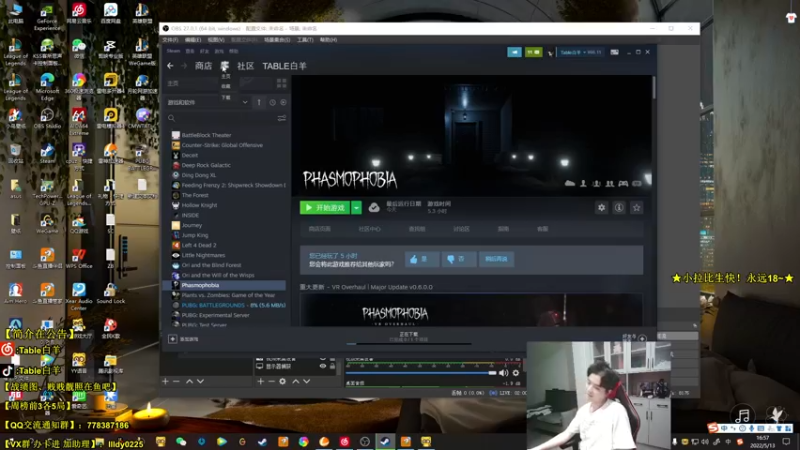800x450 pixels.
Task: Open the OBS 工具(T) menu
Action: tap(305, 40)
